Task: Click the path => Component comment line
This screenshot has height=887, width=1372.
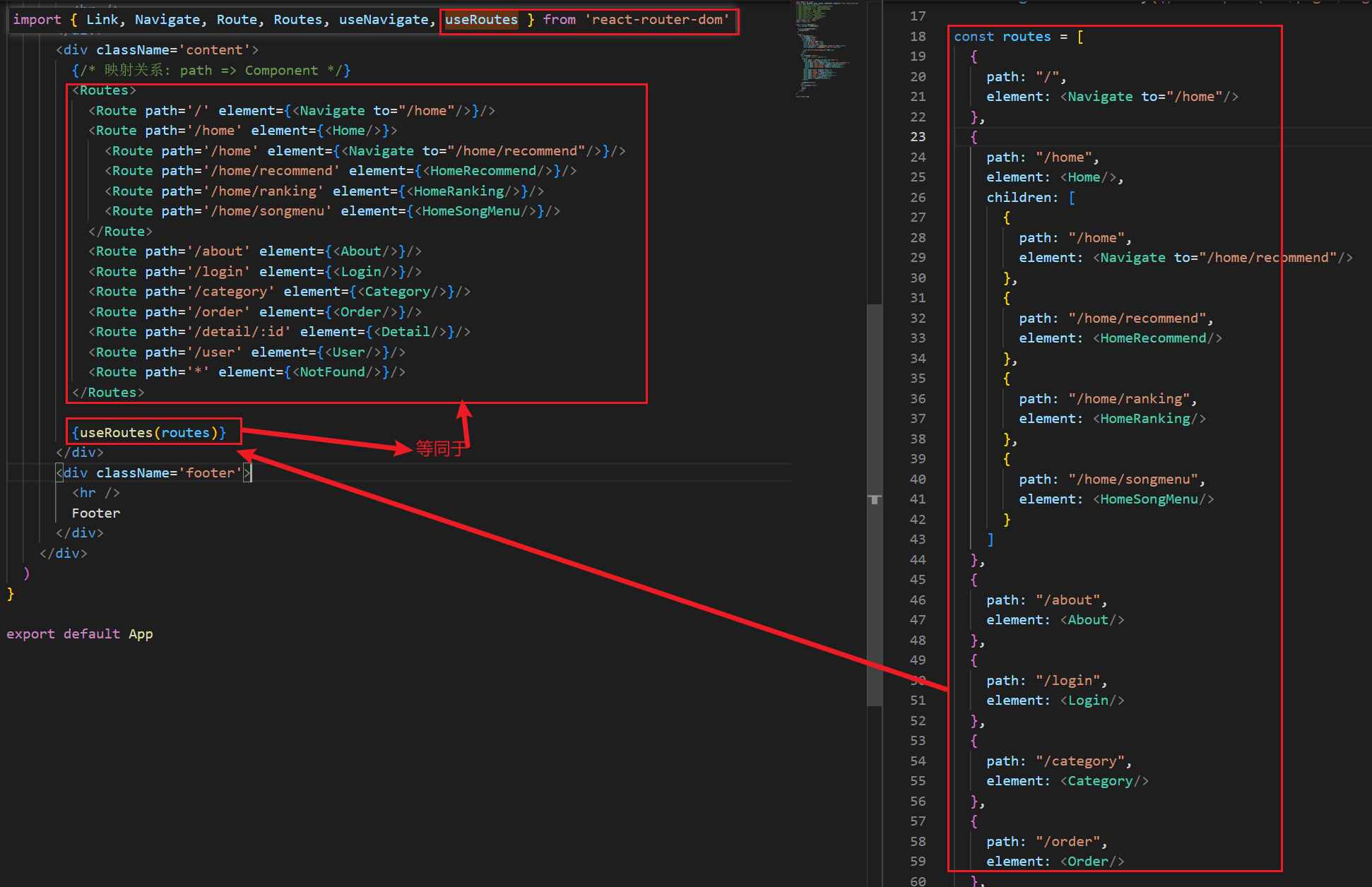Action: pos(211,71)
